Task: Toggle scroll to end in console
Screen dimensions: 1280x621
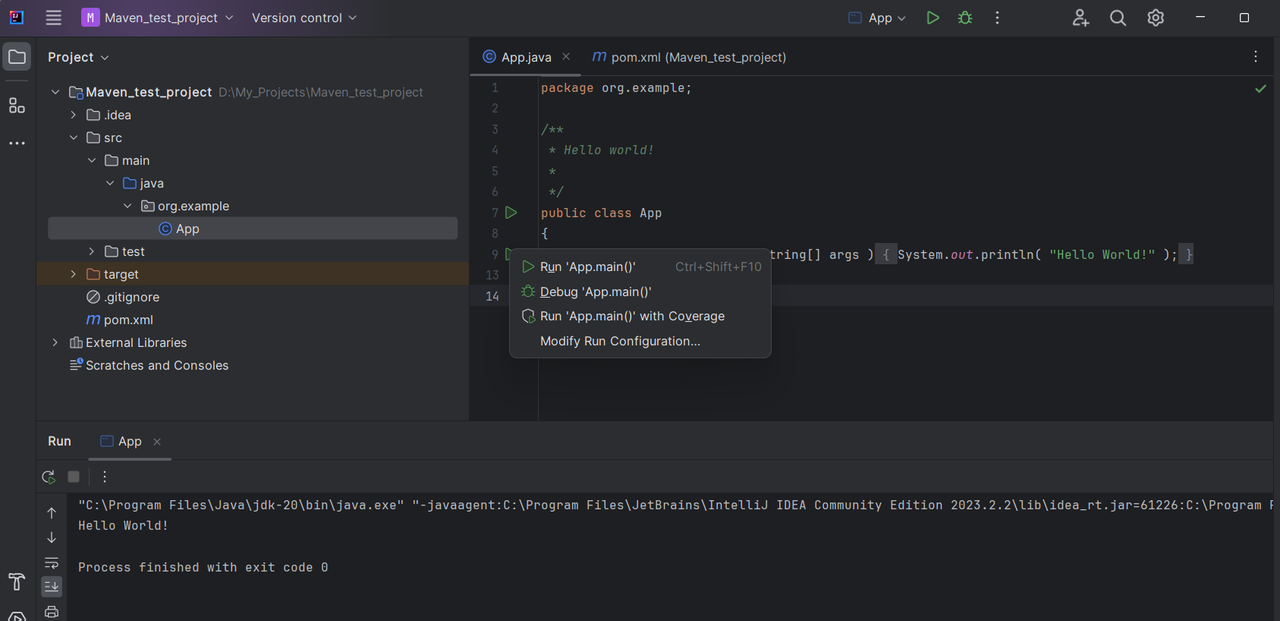Action: (52, 587)
